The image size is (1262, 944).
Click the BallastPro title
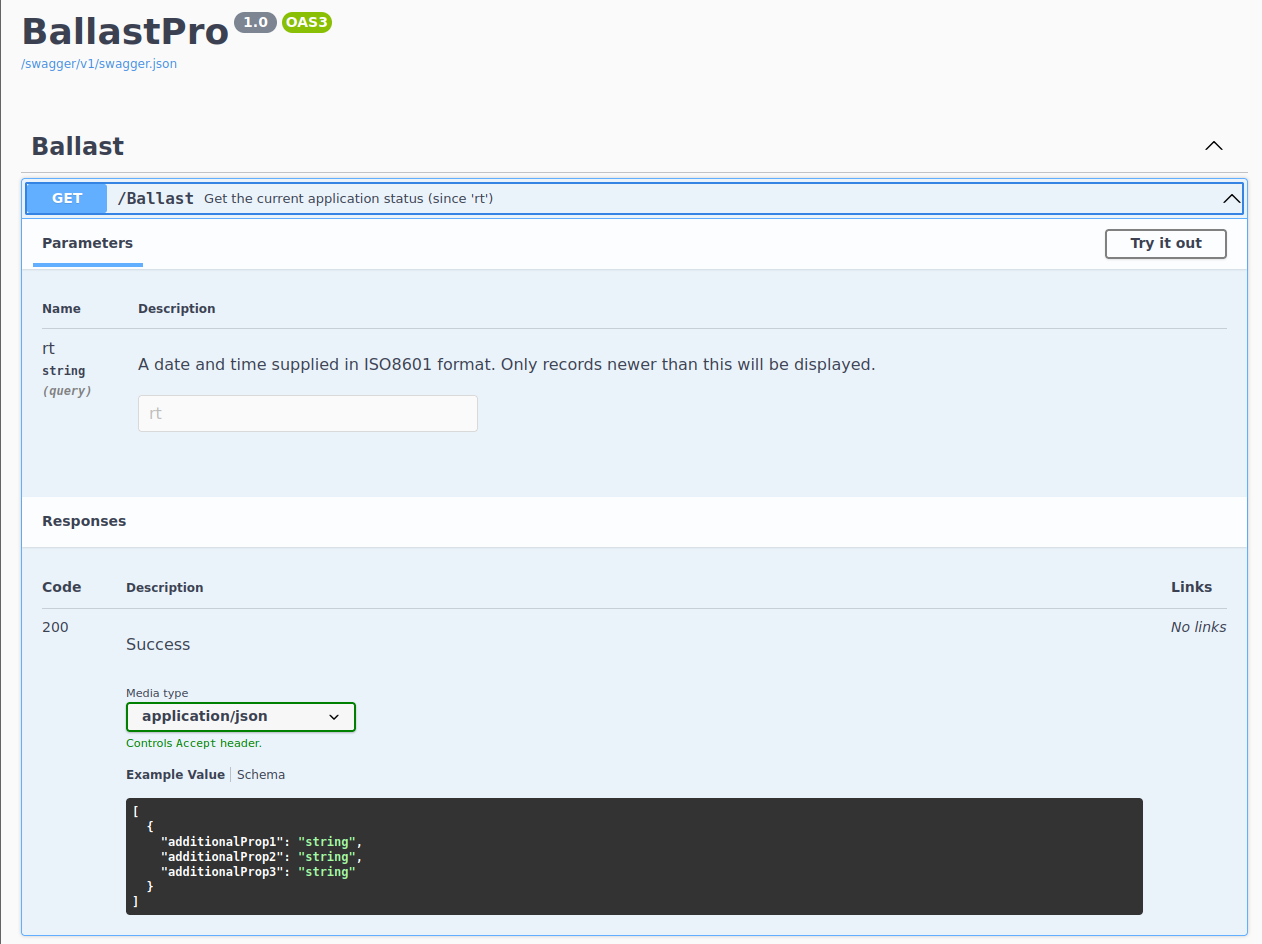(x=126, y=31)
